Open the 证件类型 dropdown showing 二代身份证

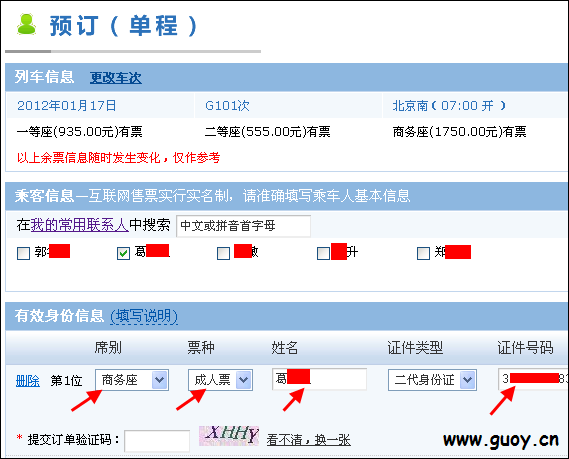point(467,380)
